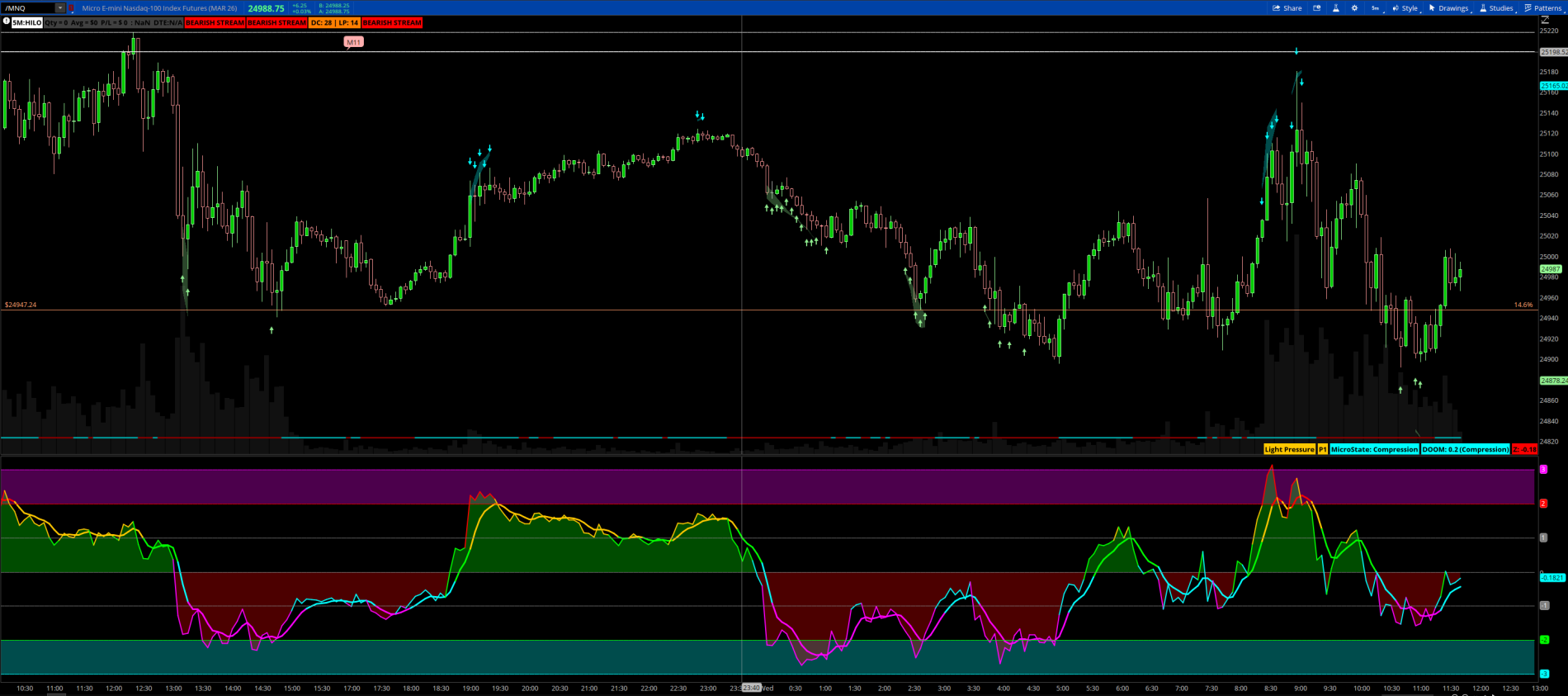Open the Edit Studies flask icon
Image resolution: width=1568 pixels, height=696 pixels.
pyautogui.click(x=1335, y=8)
